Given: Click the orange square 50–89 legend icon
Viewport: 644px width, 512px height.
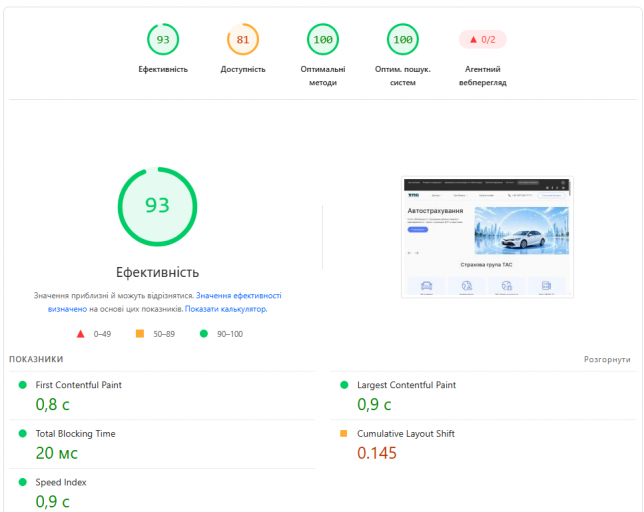Looking at the screenshot, I should 140,333.
